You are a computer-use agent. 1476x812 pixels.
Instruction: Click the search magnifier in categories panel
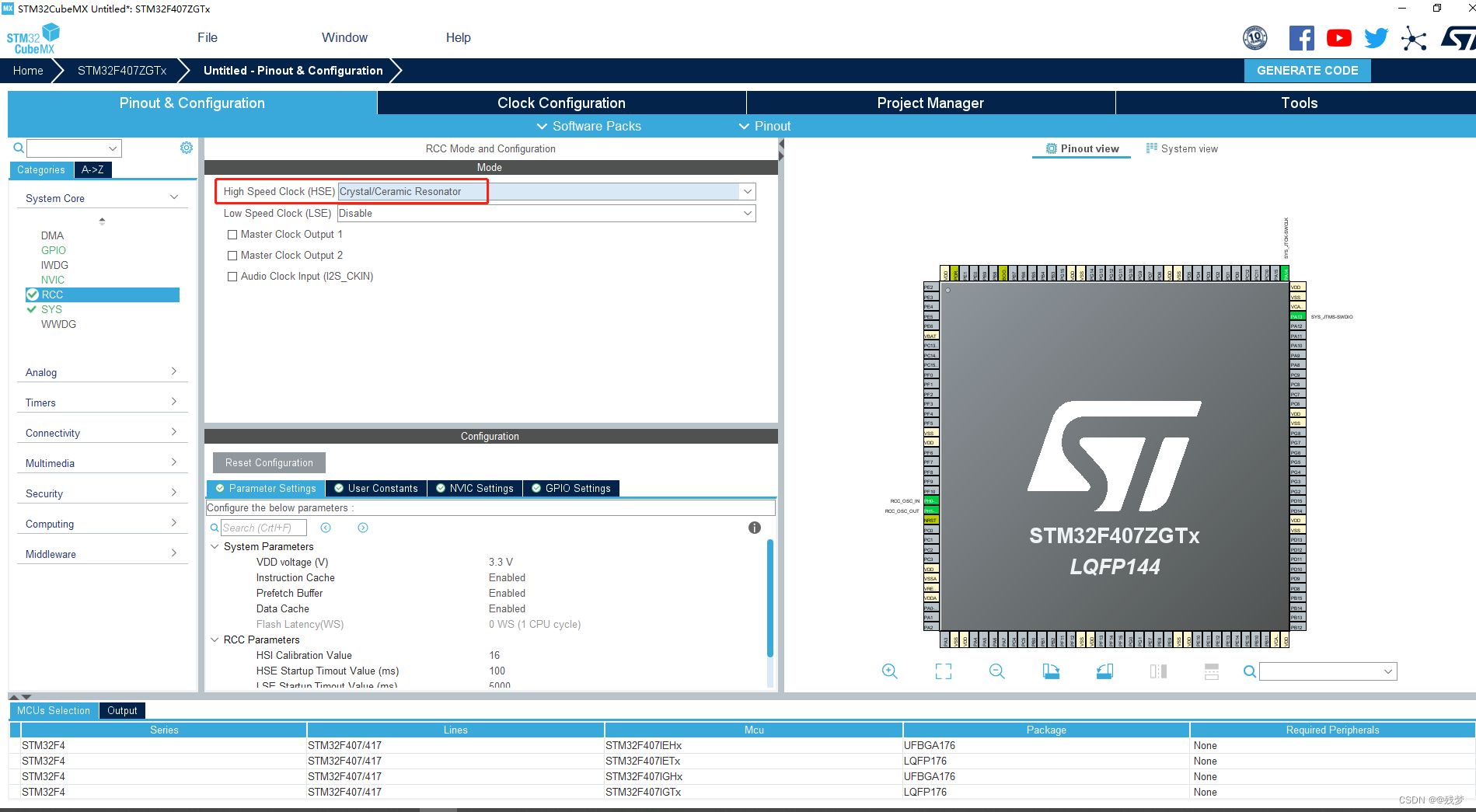tap(19, 148)
